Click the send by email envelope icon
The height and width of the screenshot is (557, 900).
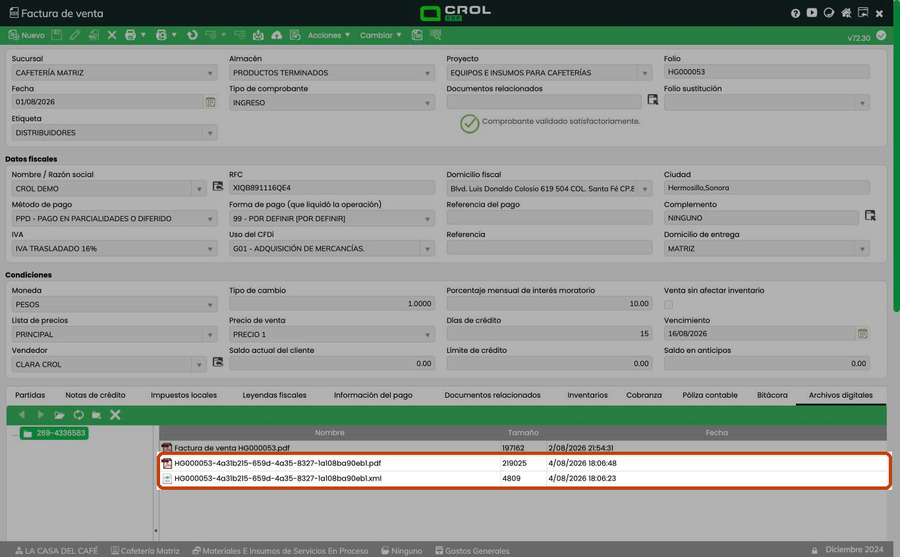point(258,35)
